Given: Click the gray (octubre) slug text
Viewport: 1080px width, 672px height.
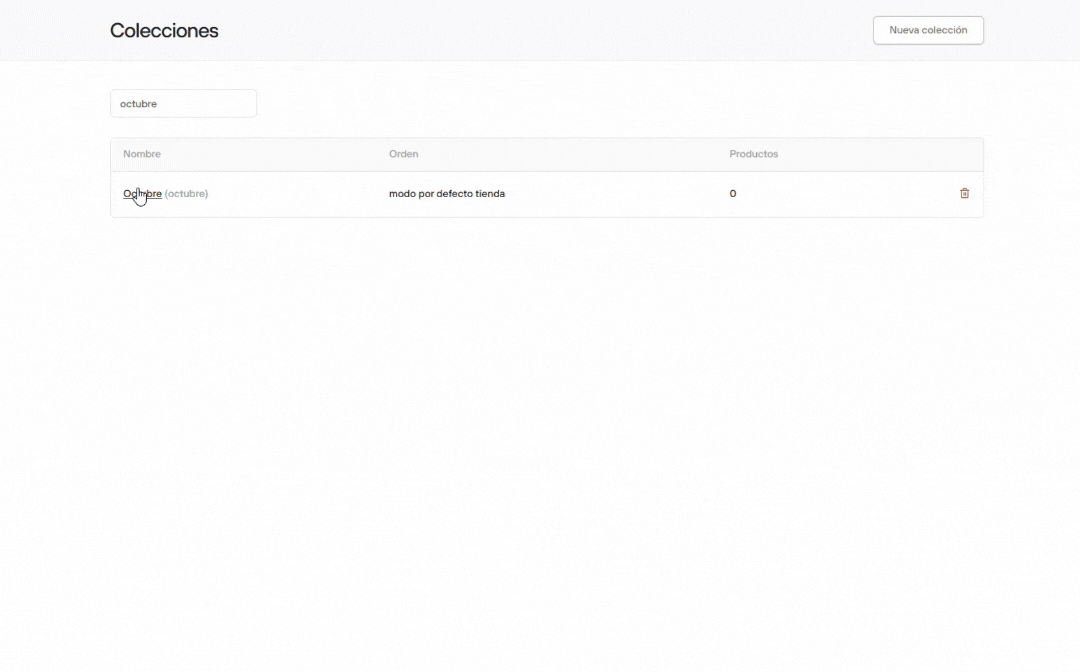Looking at the screenshot, I should pos(186,193).
